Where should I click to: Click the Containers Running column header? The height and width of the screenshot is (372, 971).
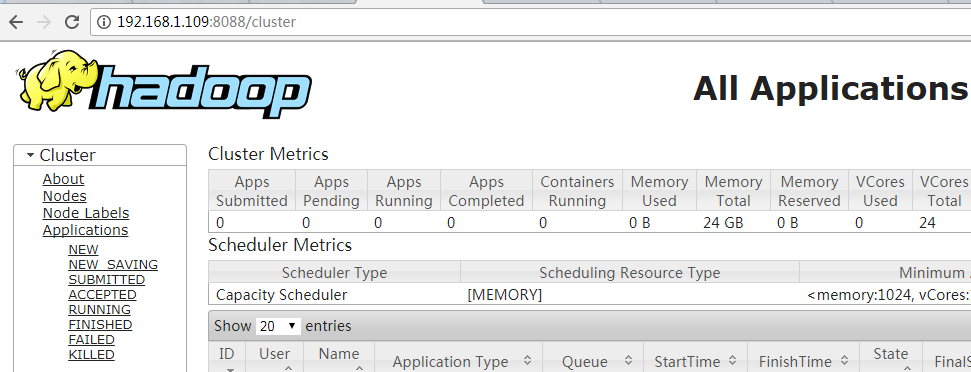click(577, 191)
